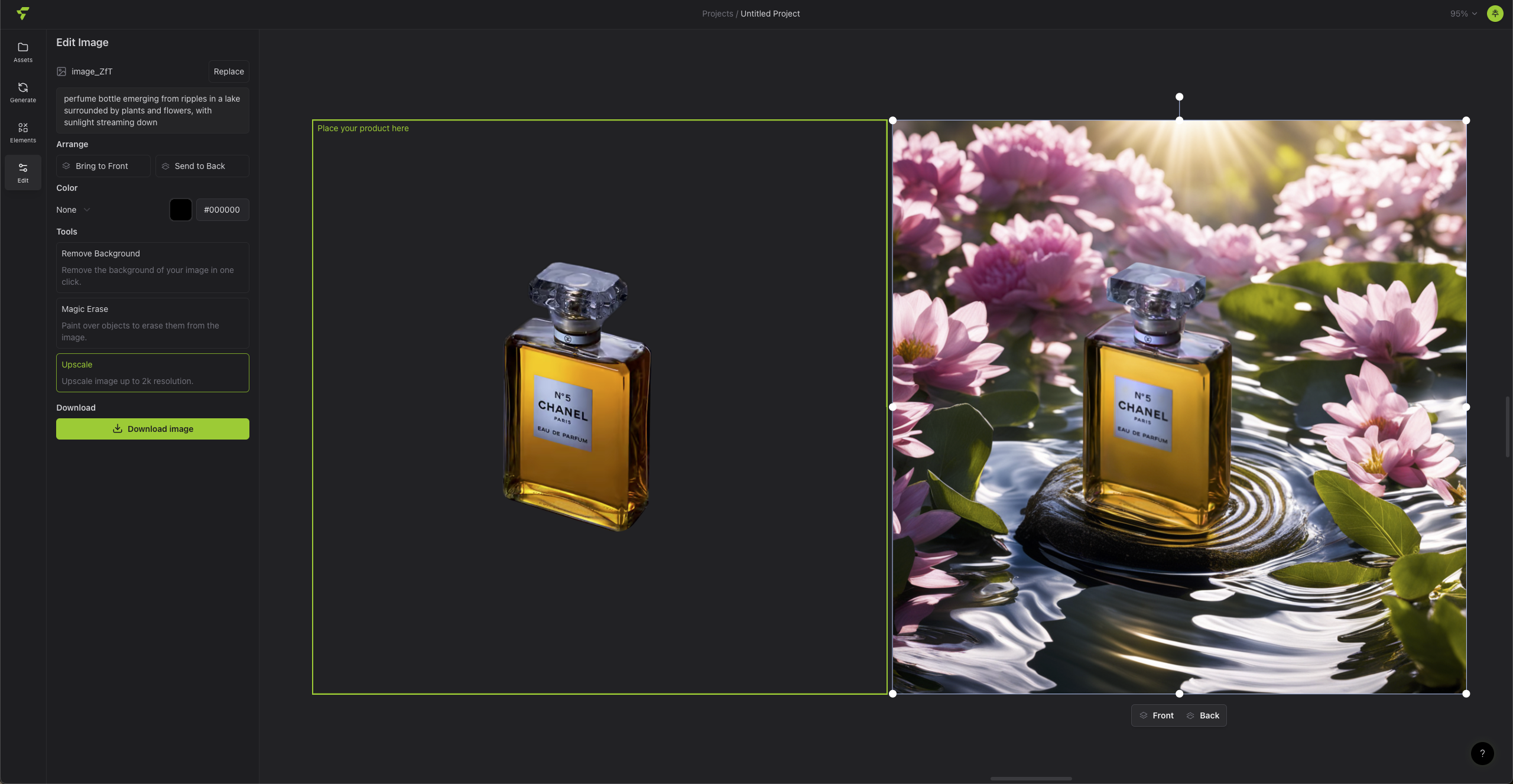Screen dimensions: 1513x784
Task: Open the black color swatch picker
Action: coord(181,210)
